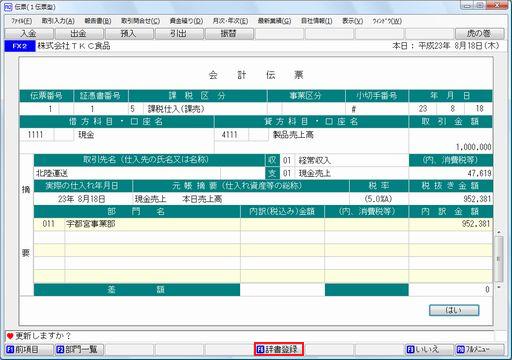Click the red heart prompt icon

[10, 336]
